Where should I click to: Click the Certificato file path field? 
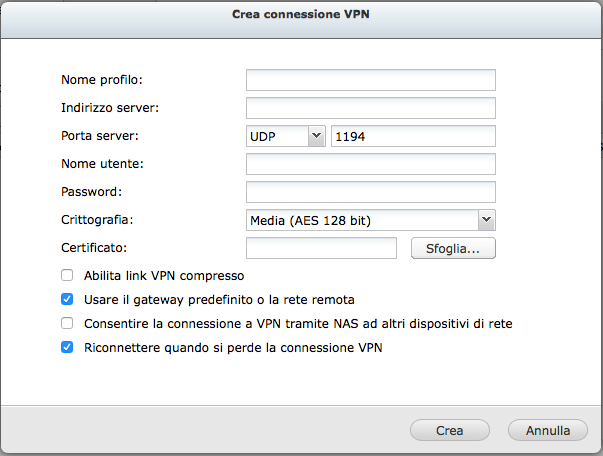coord(322,248)
